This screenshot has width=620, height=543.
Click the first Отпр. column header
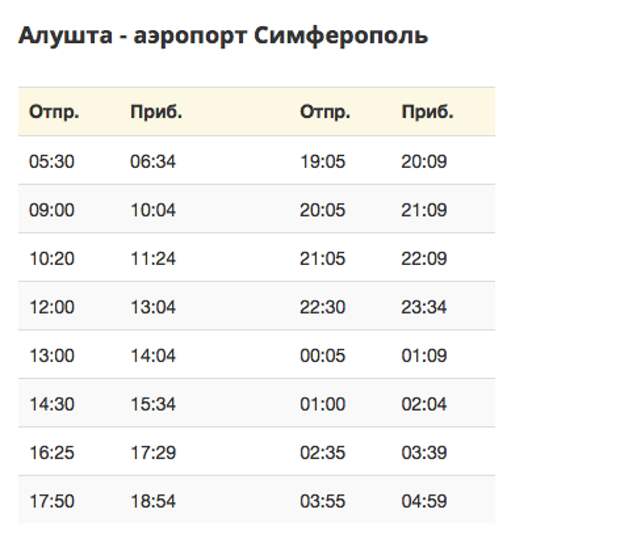click(x=54, y=112)
